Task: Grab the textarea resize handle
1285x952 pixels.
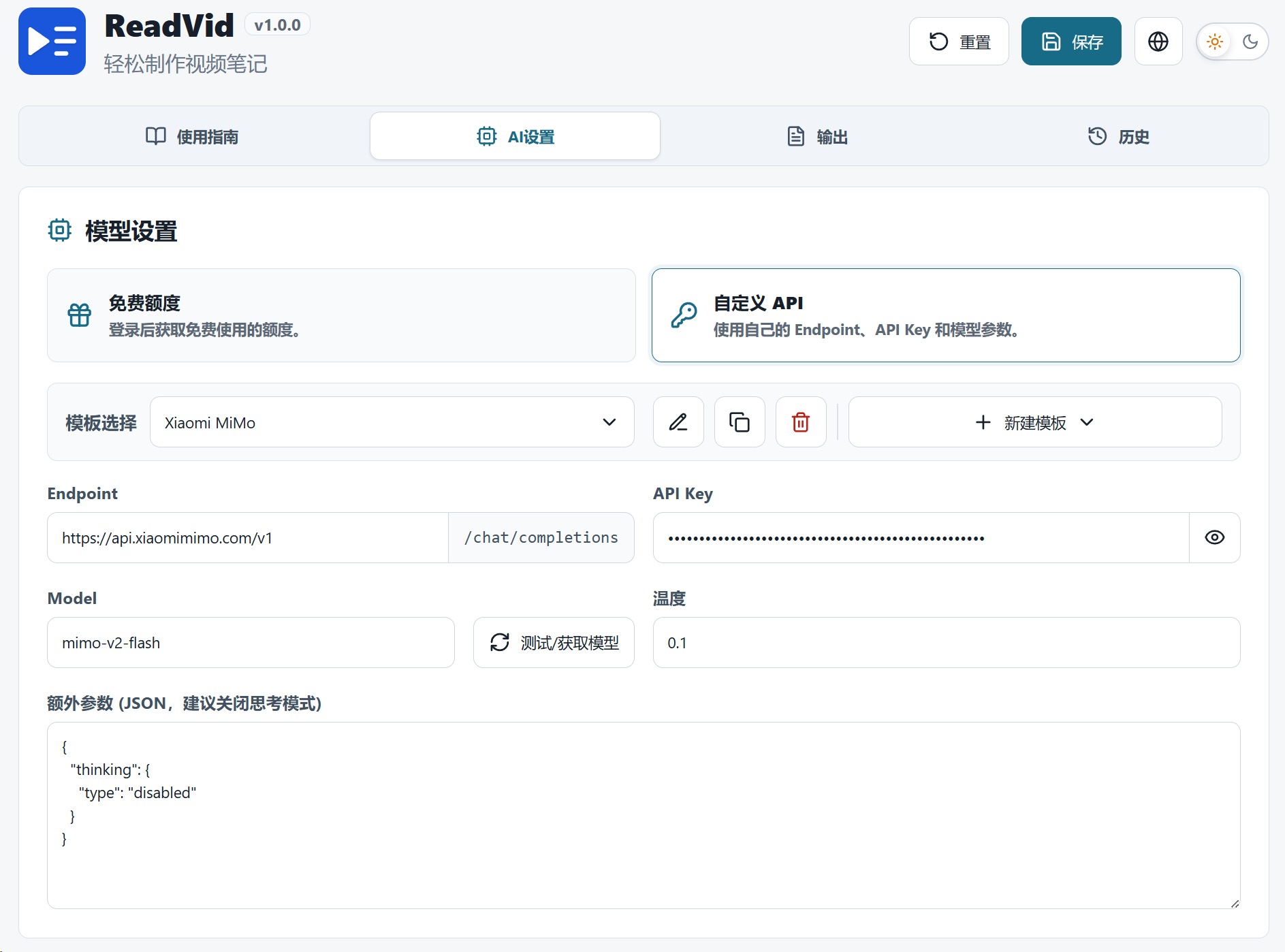Action: 1235,903
